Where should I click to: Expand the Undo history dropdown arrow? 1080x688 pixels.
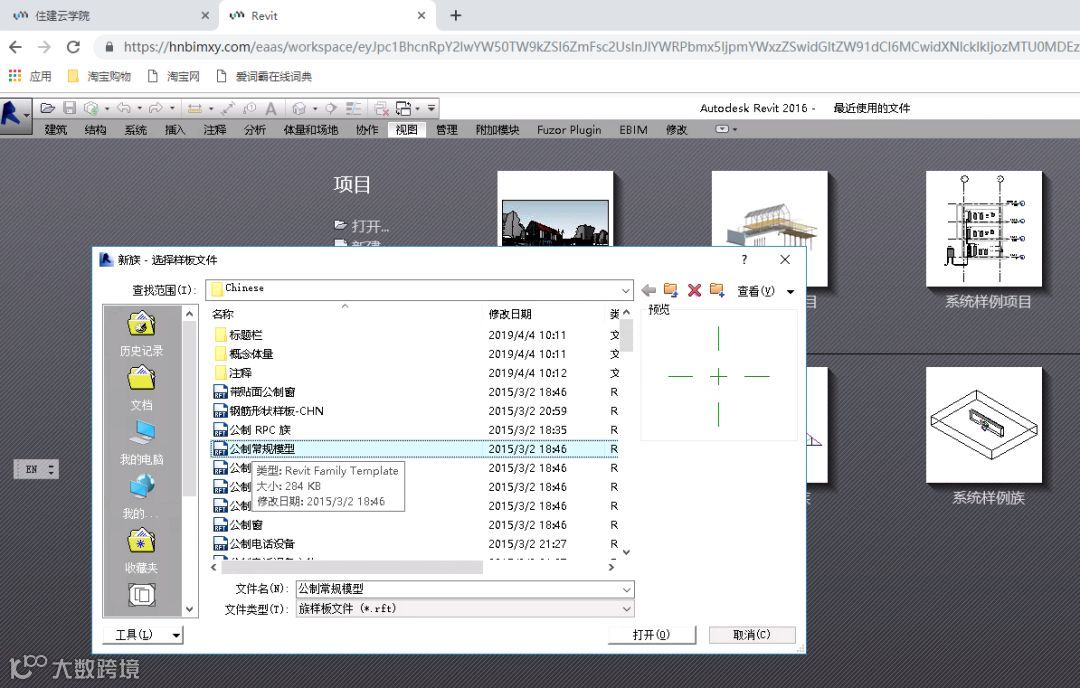pos(139,108)
